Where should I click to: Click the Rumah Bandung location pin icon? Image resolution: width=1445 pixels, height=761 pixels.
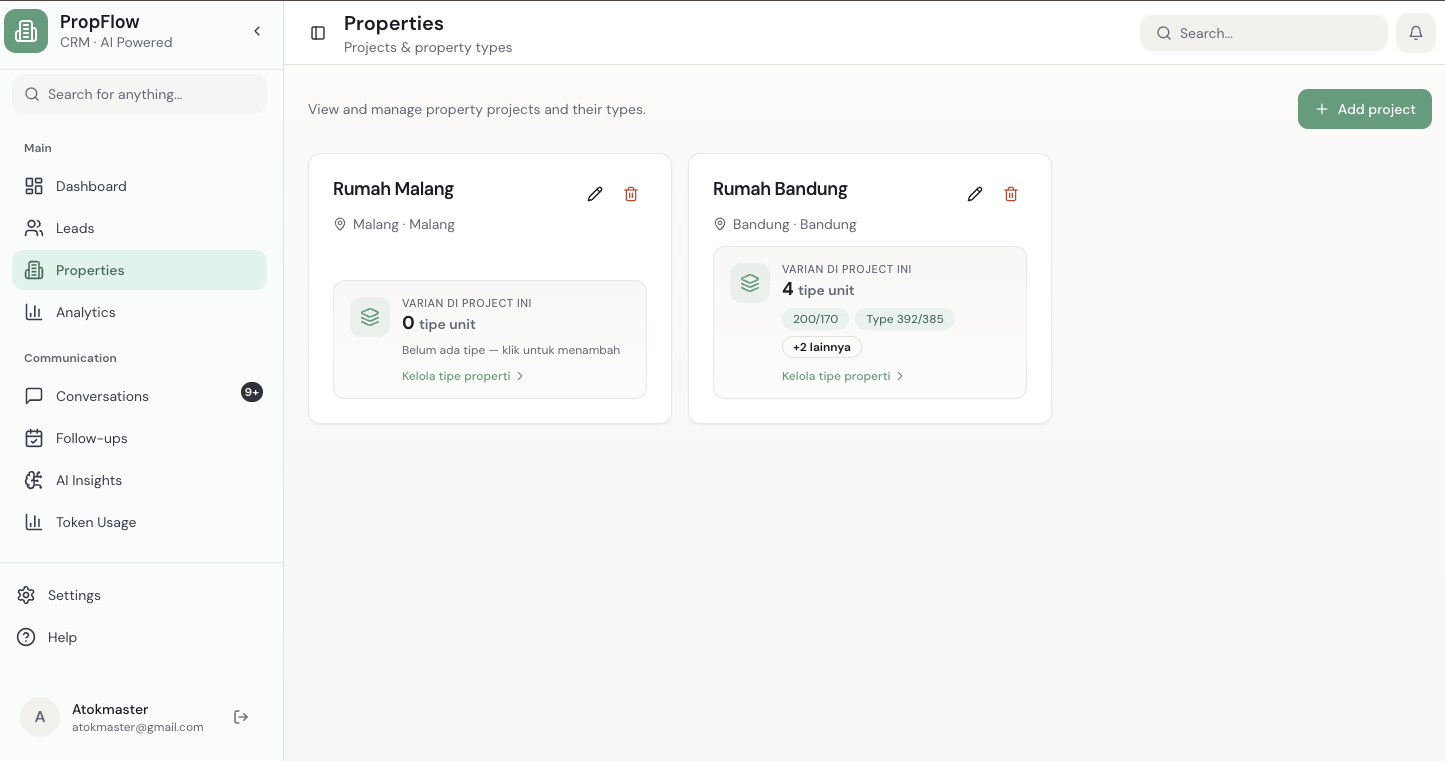pos(720,224)
